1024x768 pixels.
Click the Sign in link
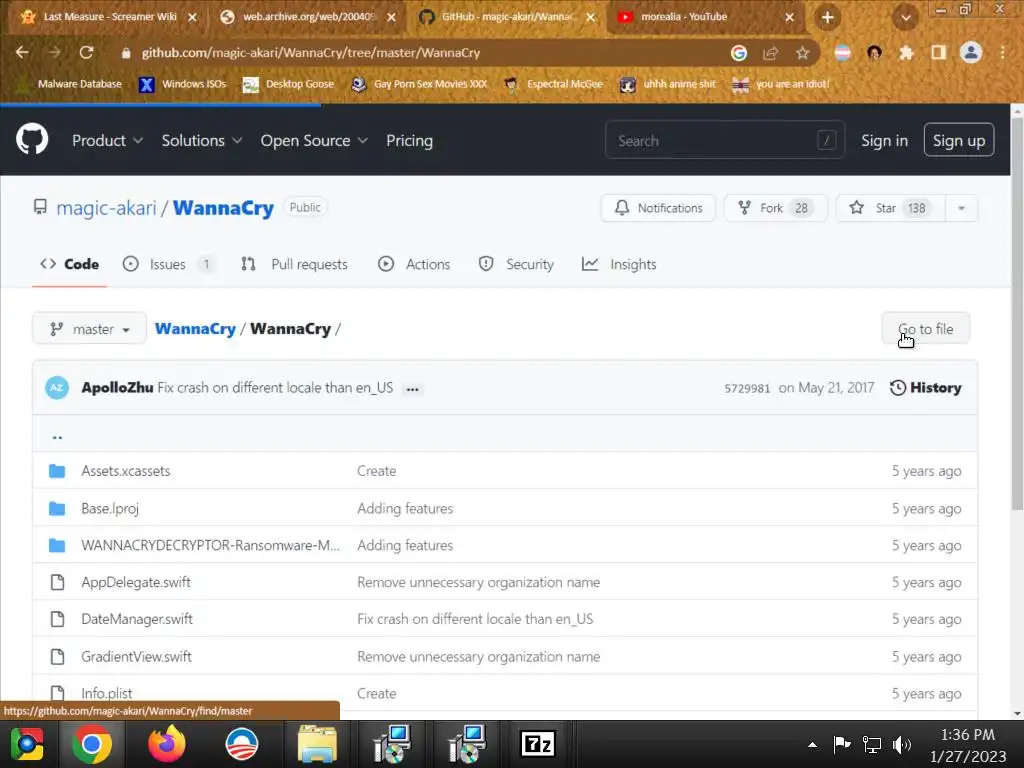(884, 140)
